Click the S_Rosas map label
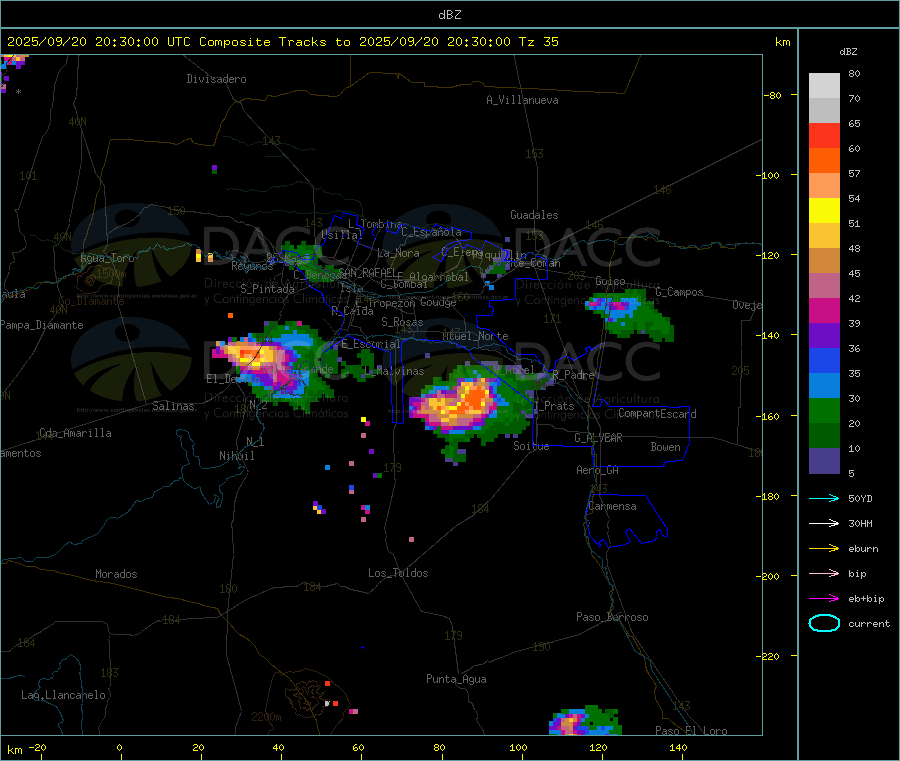The image size is (900, 761). tap(402, 322)
